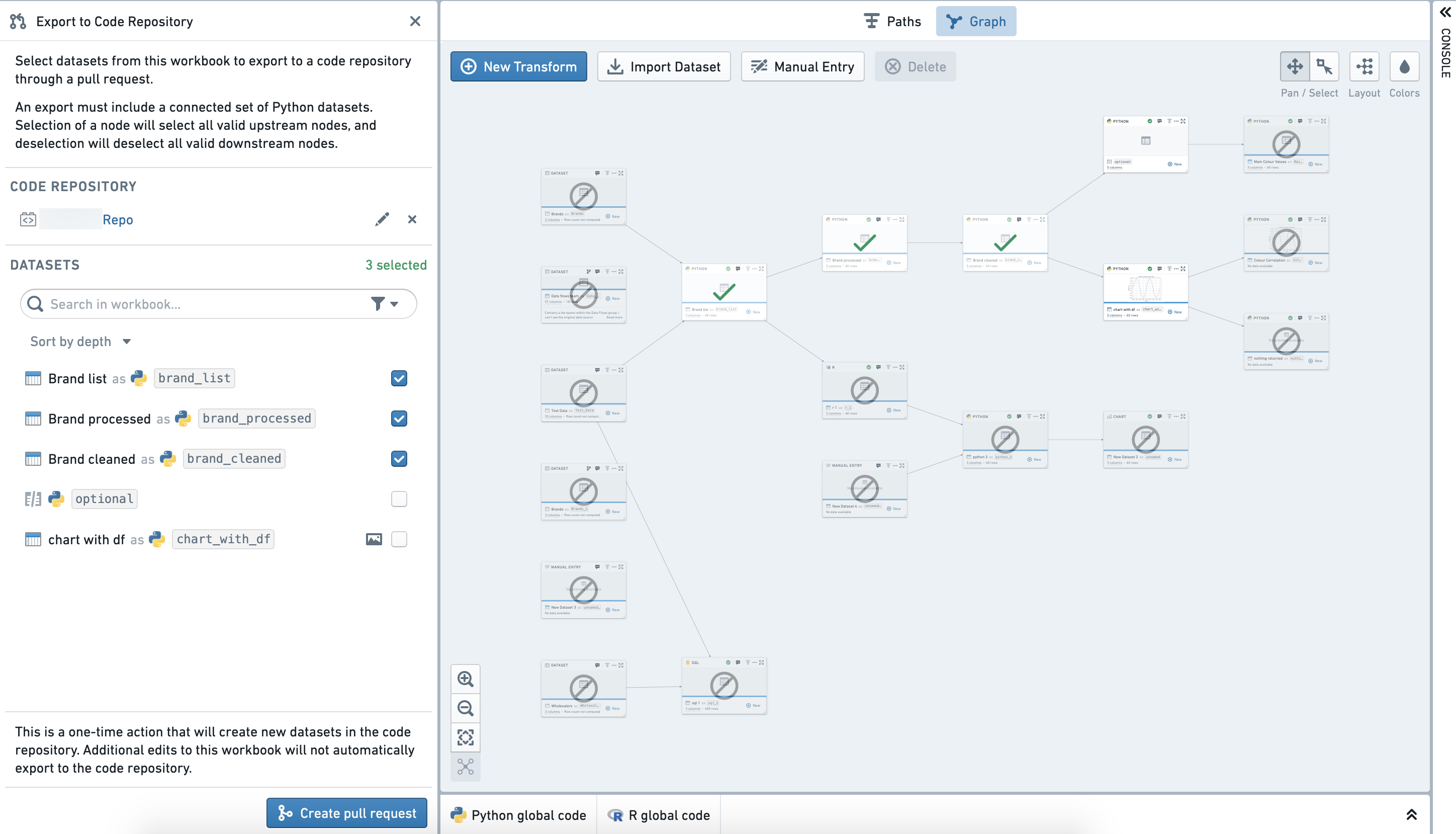1456x834 pixels.
Task: Zoom in on the graph
Action: coord(465,679)
